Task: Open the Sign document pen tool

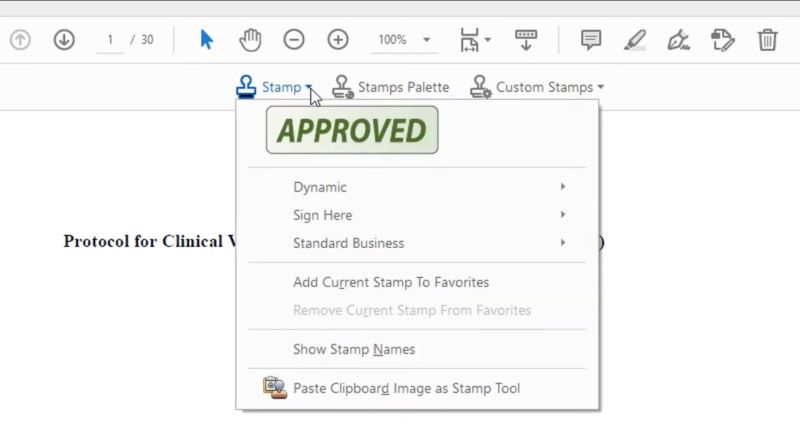Action: pyautogui.click(x=678, y=40)
